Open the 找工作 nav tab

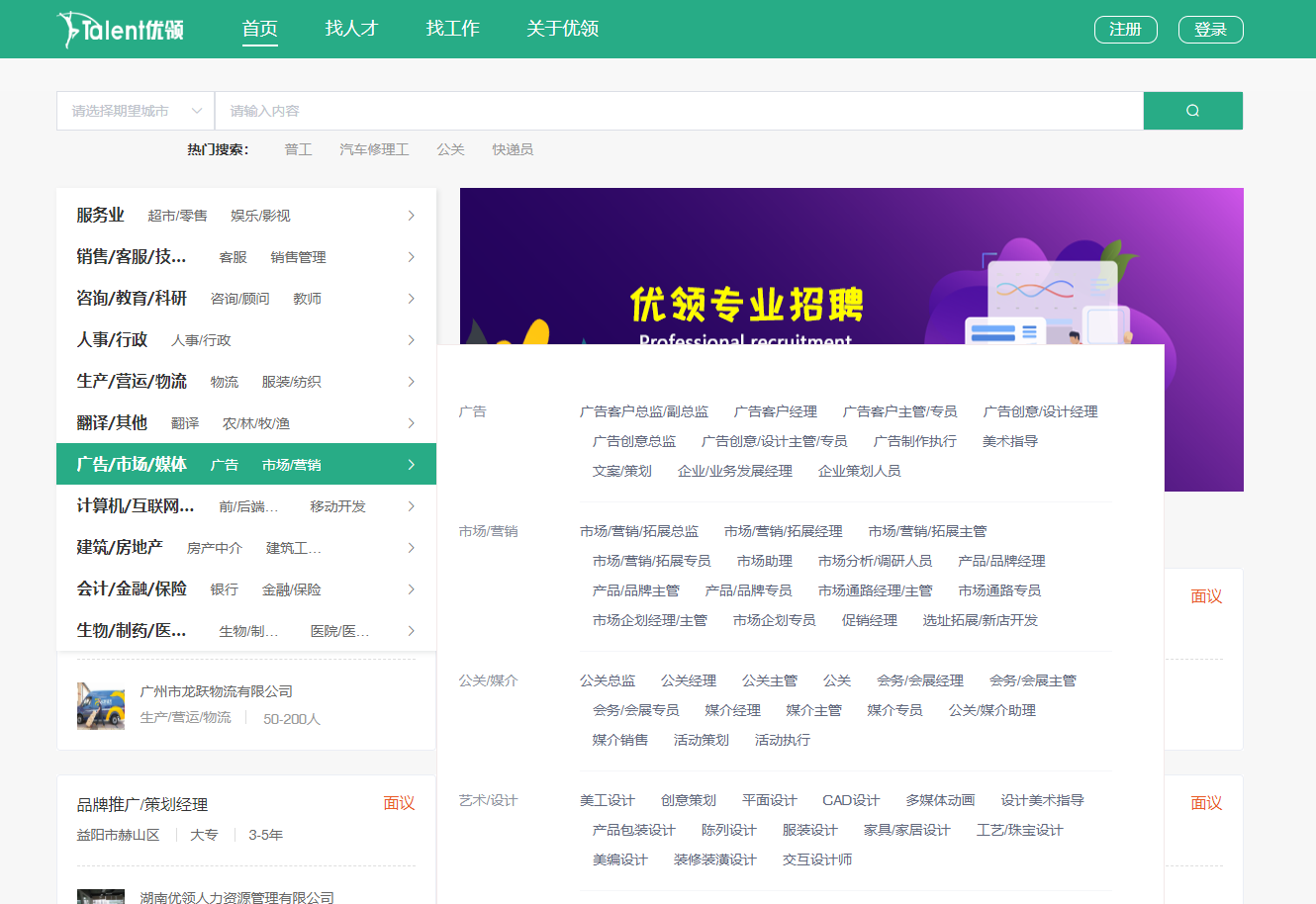click(x=453, y=29)
